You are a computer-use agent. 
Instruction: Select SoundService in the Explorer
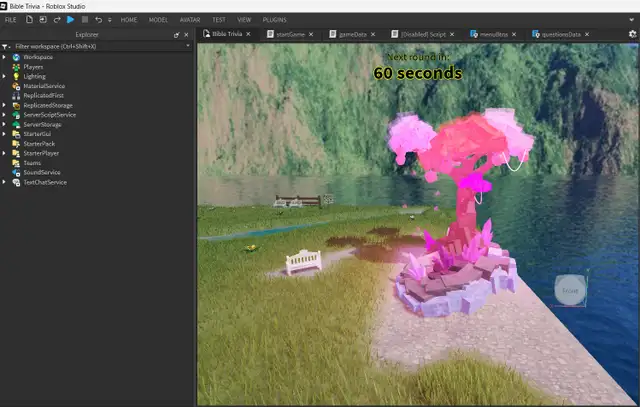(42, 172)
